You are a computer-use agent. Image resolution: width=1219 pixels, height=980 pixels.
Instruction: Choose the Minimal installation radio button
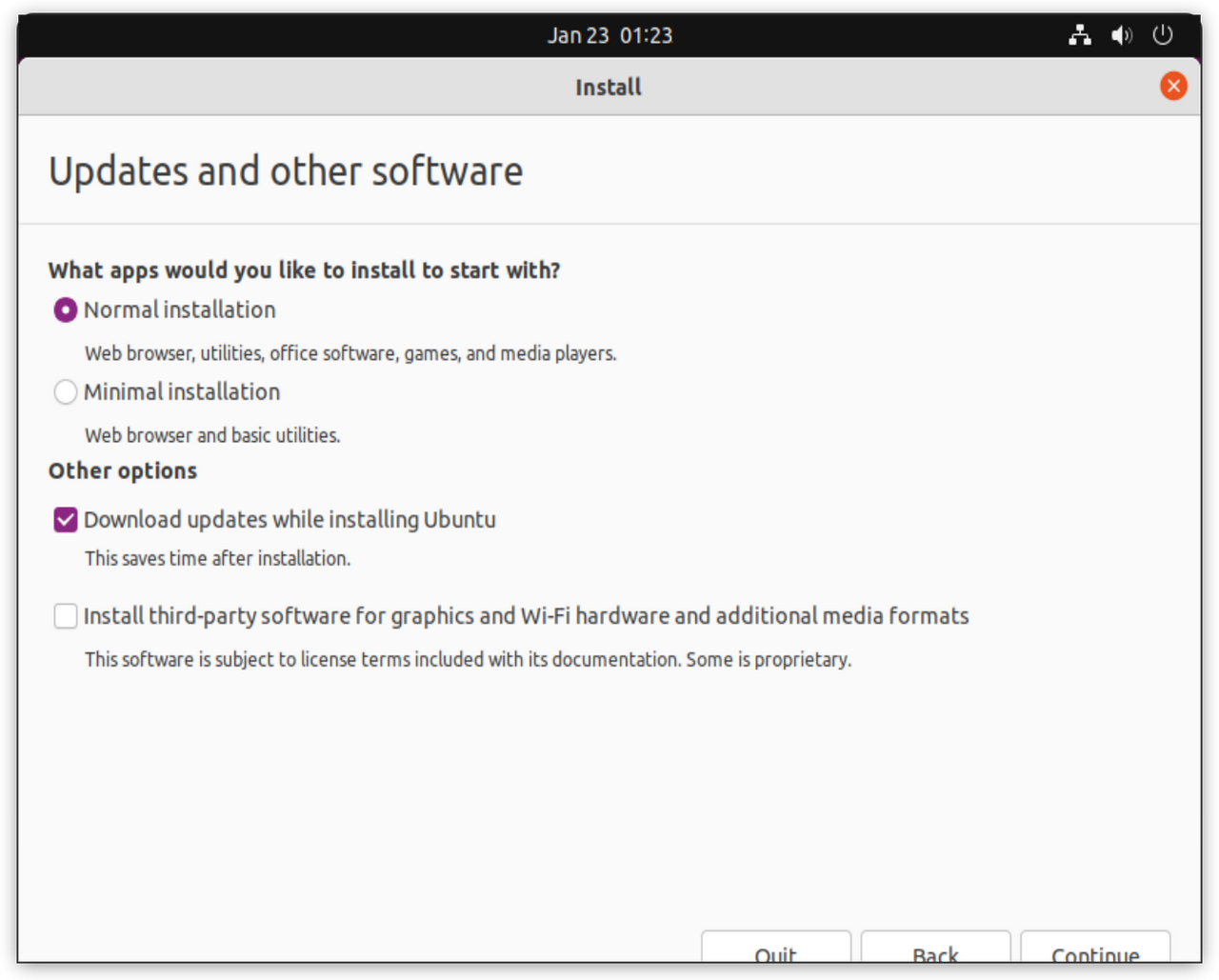coord(65,392)
